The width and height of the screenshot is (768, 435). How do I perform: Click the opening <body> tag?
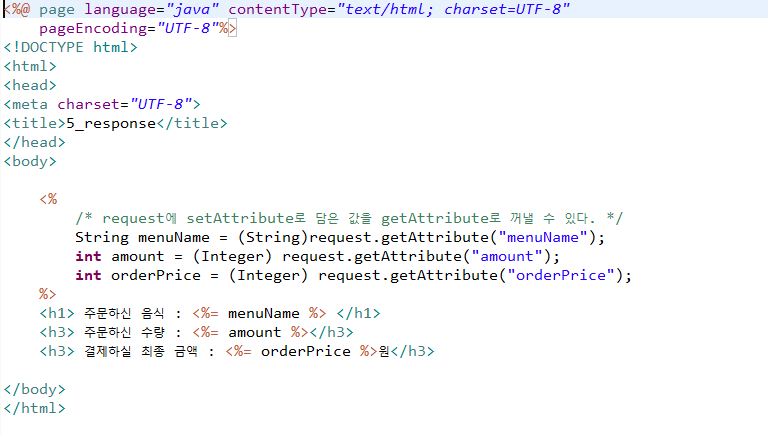pos(30,161)
